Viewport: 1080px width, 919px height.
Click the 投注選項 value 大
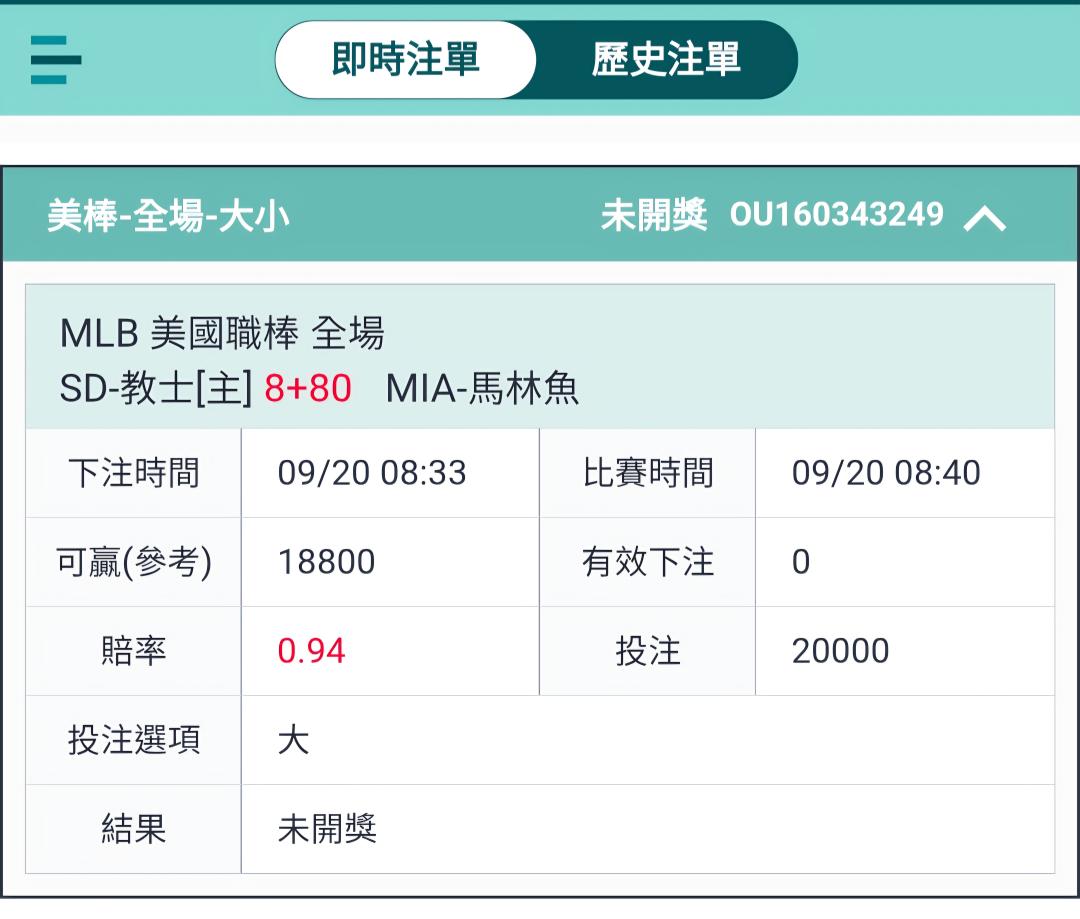tap(293, 740)
